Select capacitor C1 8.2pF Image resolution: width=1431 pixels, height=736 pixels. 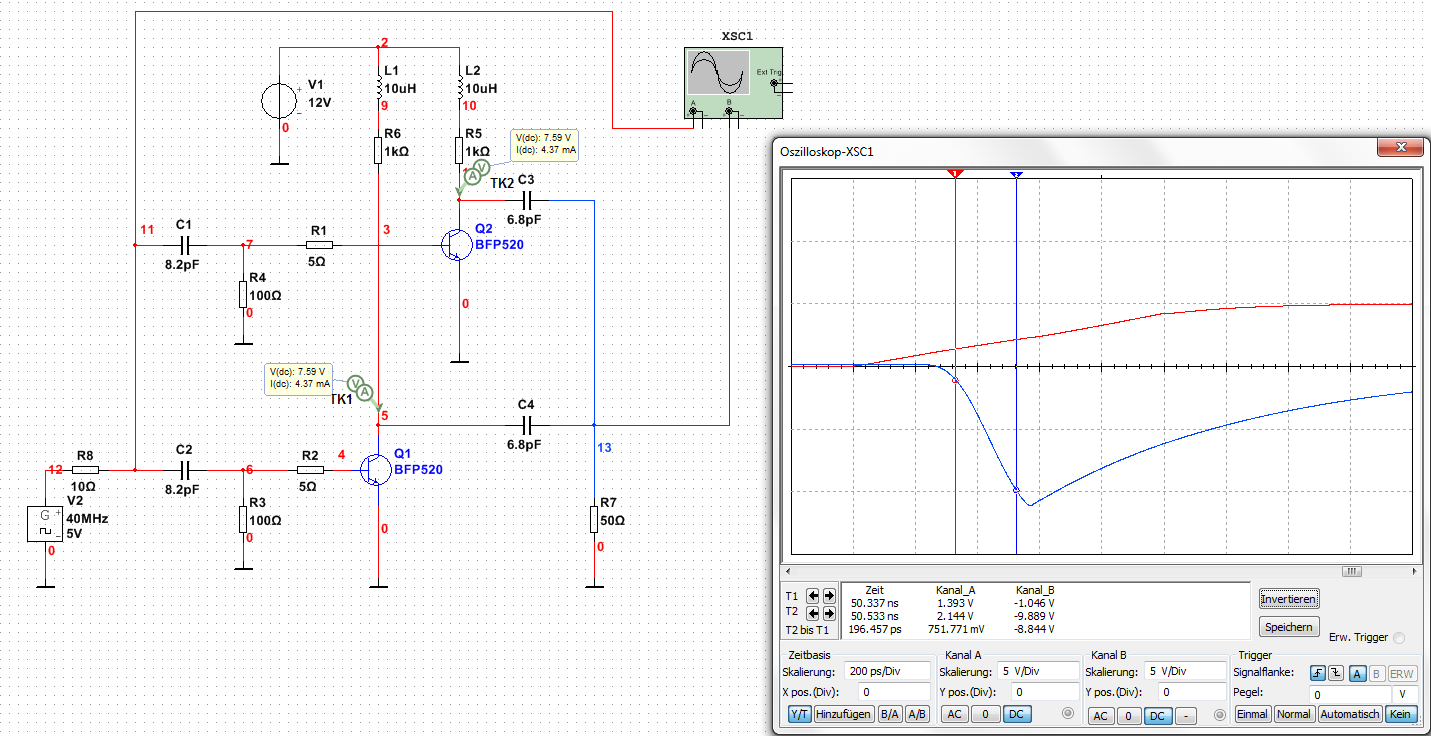(184, 244)
